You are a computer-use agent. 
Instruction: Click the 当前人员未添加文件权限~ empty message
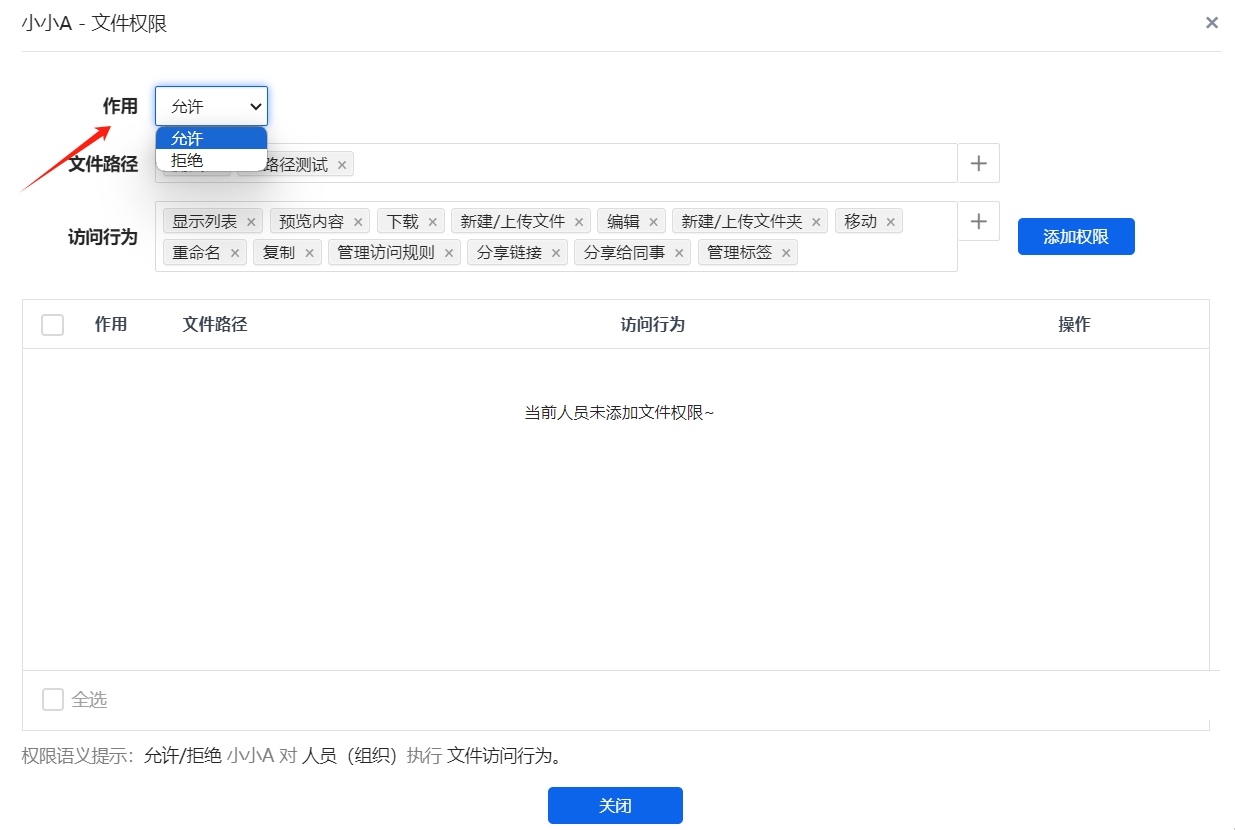(x=619, y=412)
